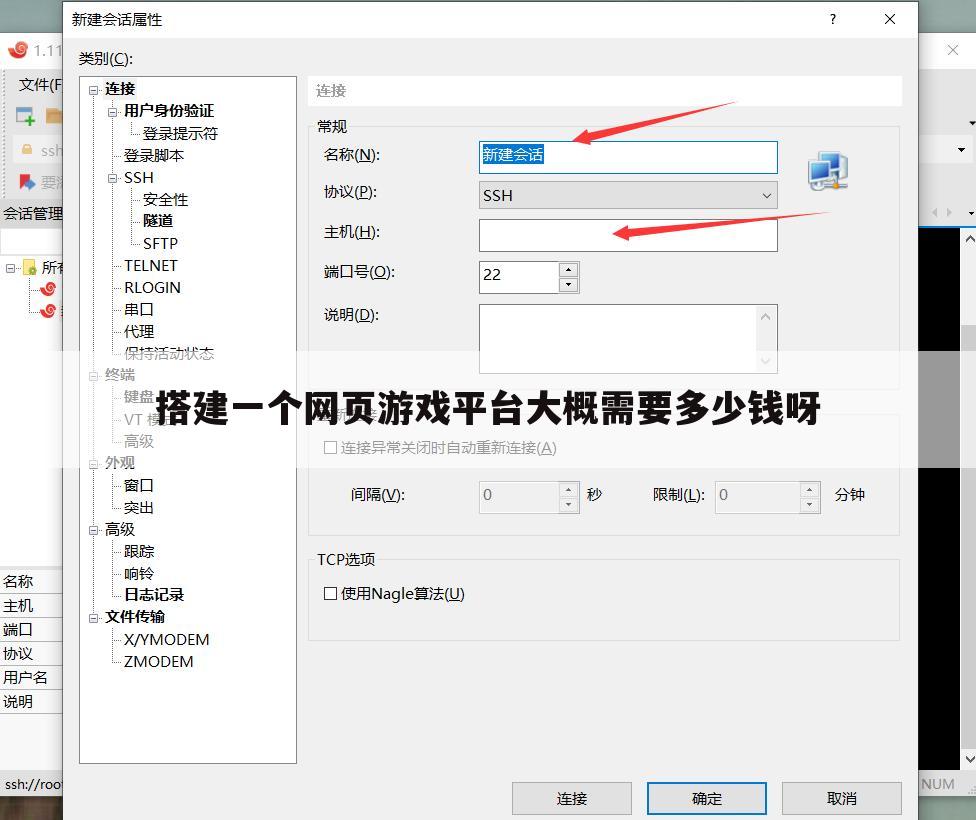The image size is (976, 820).
Task: Click the 名称 row in properties panel
Action: [x=31, y=582]
